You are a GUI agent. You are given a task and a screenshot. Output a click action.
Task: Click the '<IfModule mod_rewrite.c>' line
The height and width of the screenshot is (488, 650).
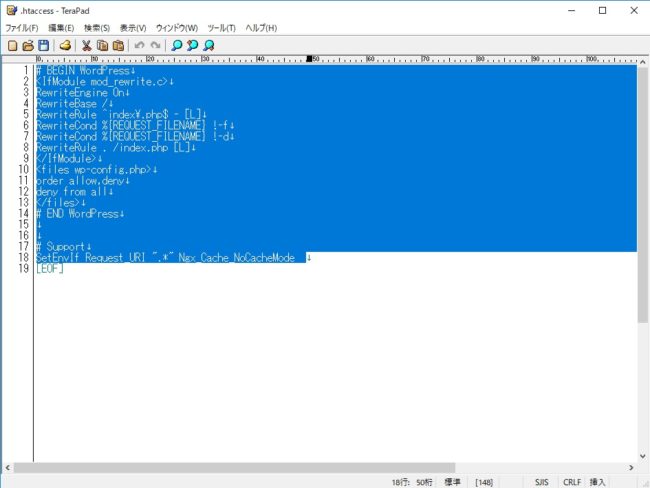point(104,82)
